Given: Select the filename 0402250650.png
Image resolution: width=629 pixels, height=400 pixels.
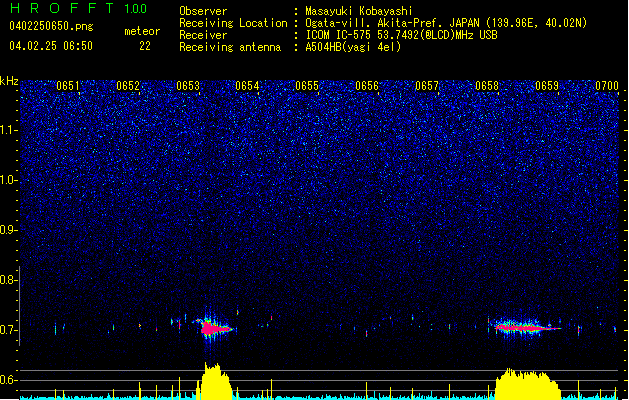Looking at the screenshot, I should 51,26.
